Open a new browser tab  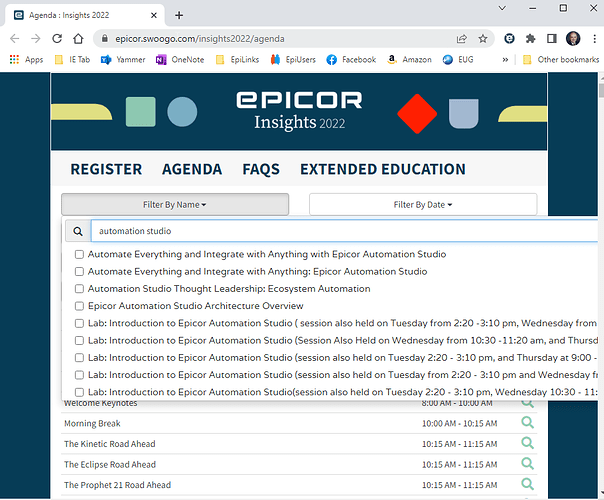[179, 15]
